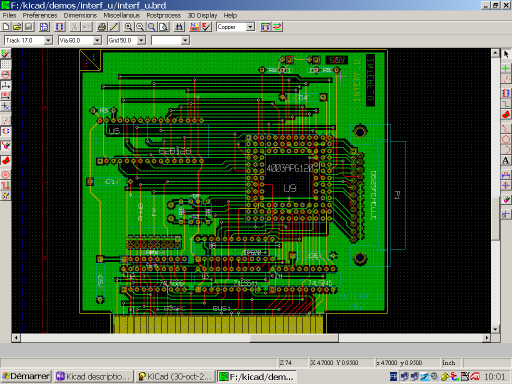Switch to the Kicad description taskbar window
This screenshot has height=384, width=512.
pos(94,376)
